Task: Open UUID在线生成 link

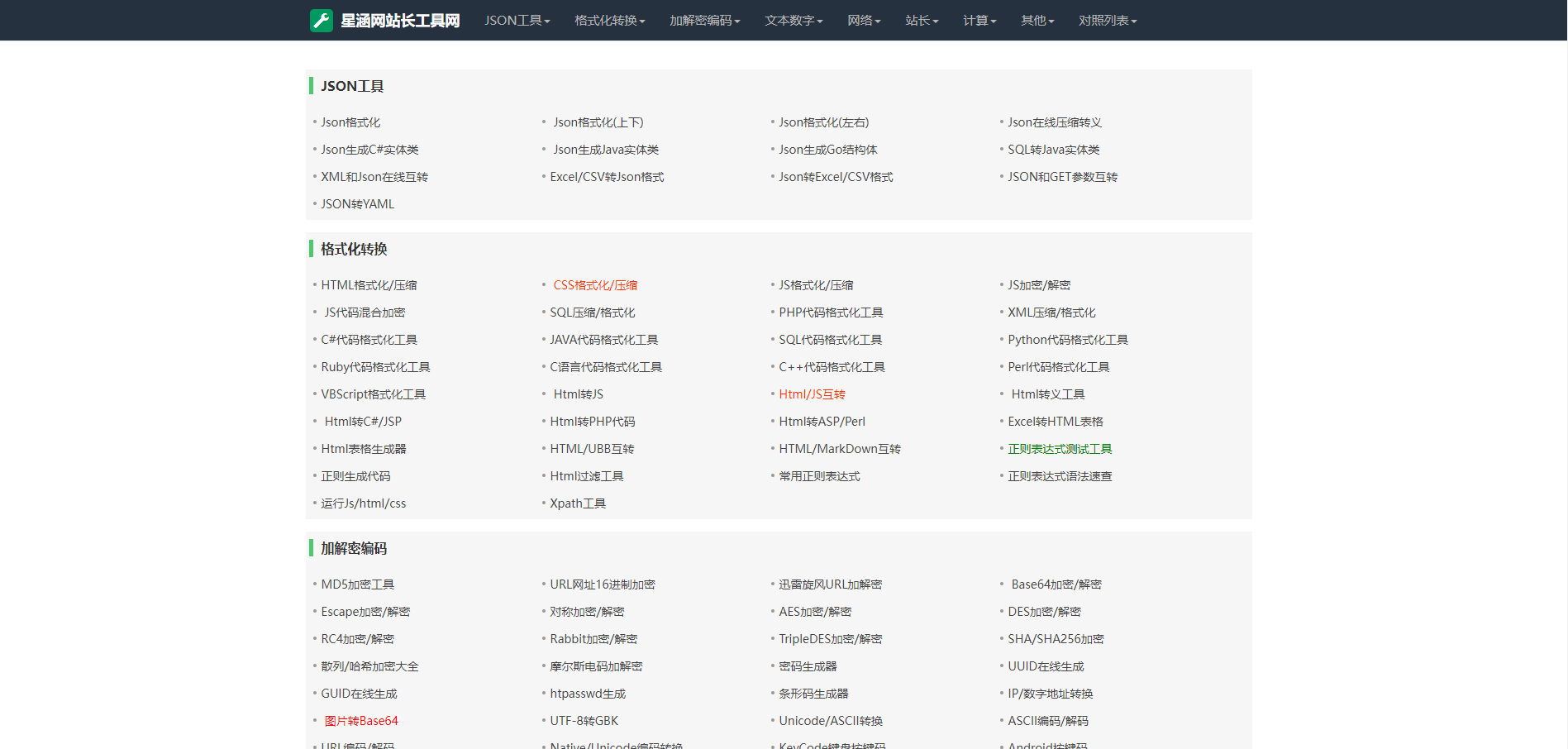Action: [1046, 666]
